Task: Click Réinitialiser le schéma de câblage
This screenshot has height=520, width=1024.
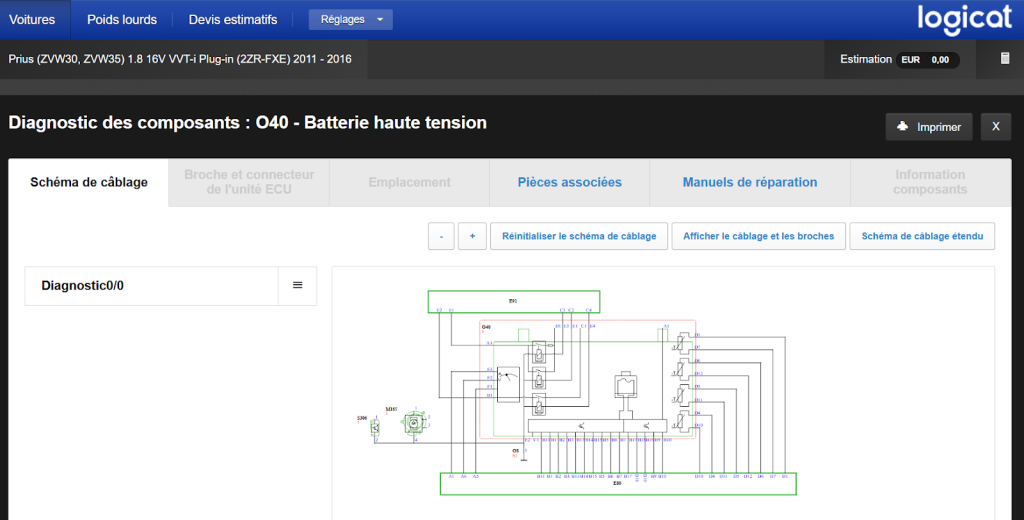Action: (x=579, y=236)
